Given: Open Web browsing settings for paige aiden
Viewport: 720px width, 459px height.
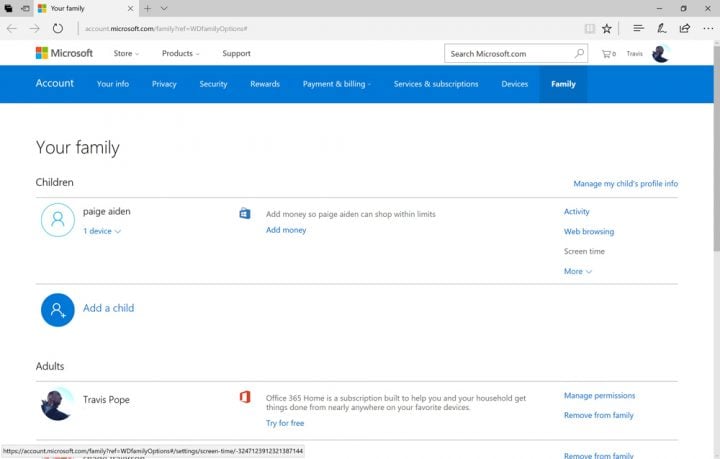Looking at the screenshot, I should point(589,231).
